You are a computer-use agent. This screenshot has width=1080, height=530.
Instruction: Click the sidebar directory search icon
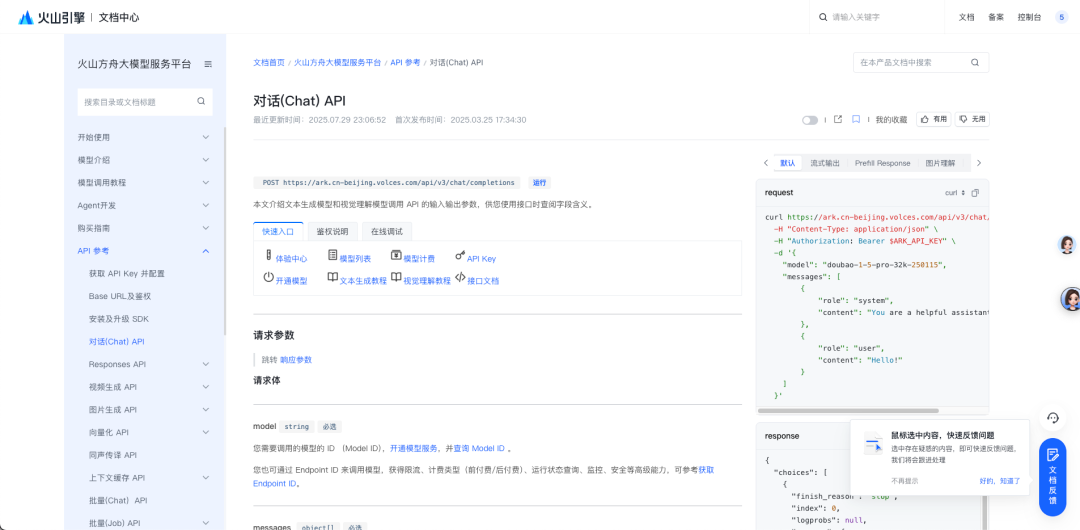click(201, 101)
